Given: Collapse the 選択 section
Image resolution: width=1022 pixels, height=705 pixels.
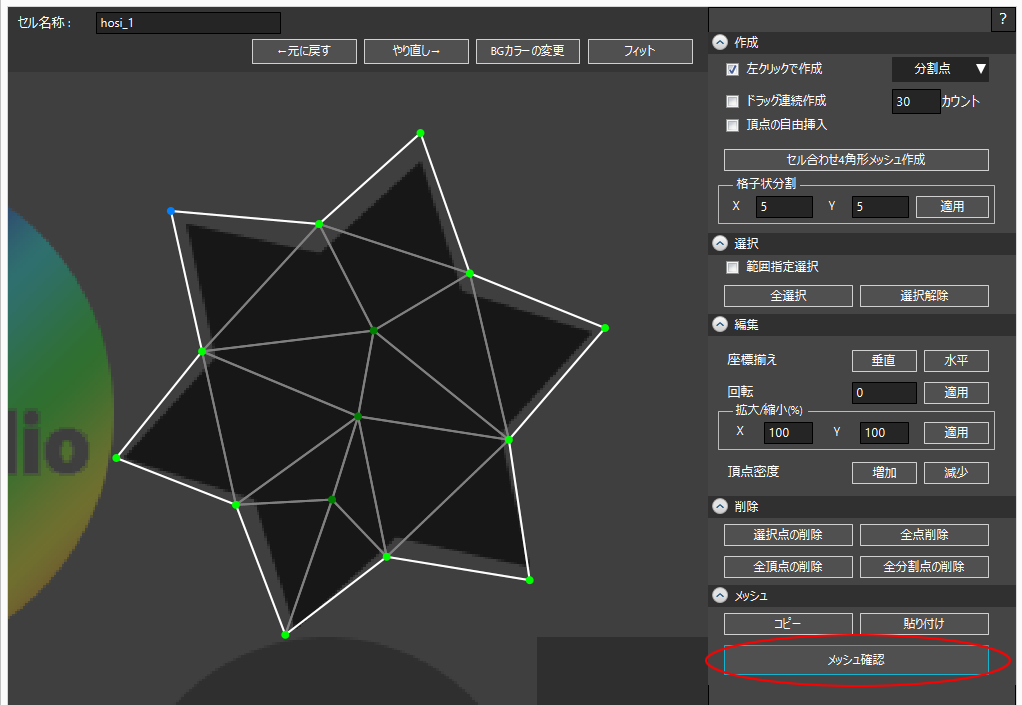Looking at the screenshot, I should pos(720,243).
